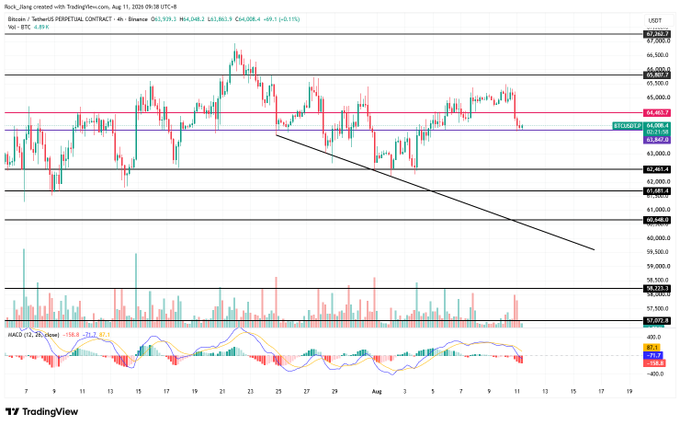Screen dimensions: 680x425
Task: Click the 65,807.7 black price label
Action: (657, 75)
